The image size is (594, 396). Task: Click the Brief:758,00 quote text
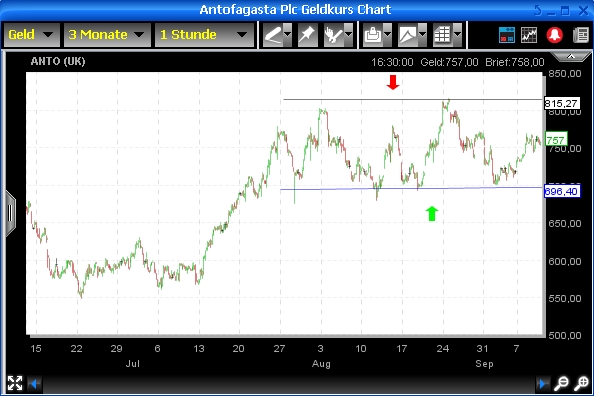pyautogui.click(x=515, y=62)
